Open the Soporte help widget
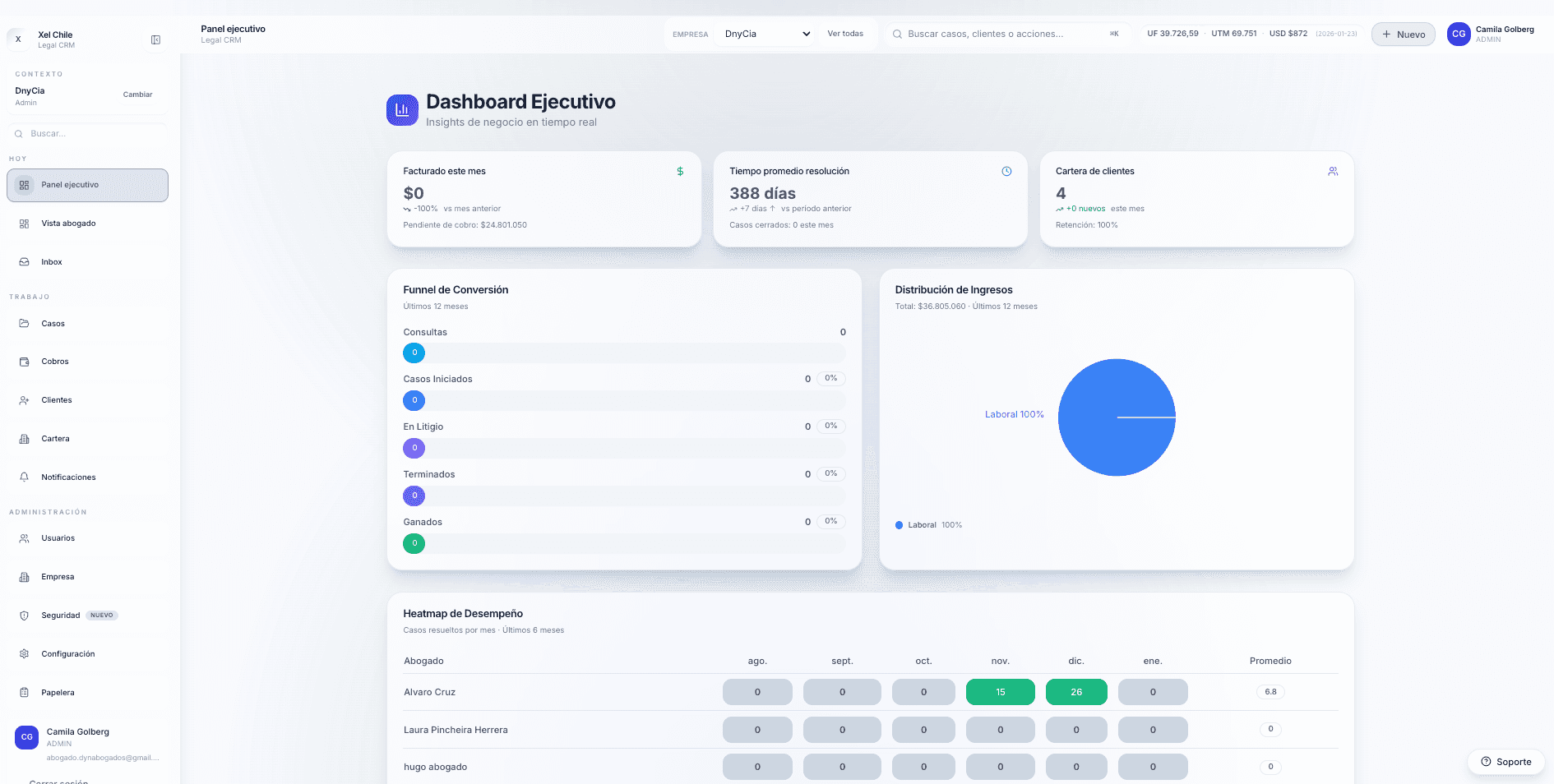This screenshot has height=784, width=1554. click(x=1505, y=762)
